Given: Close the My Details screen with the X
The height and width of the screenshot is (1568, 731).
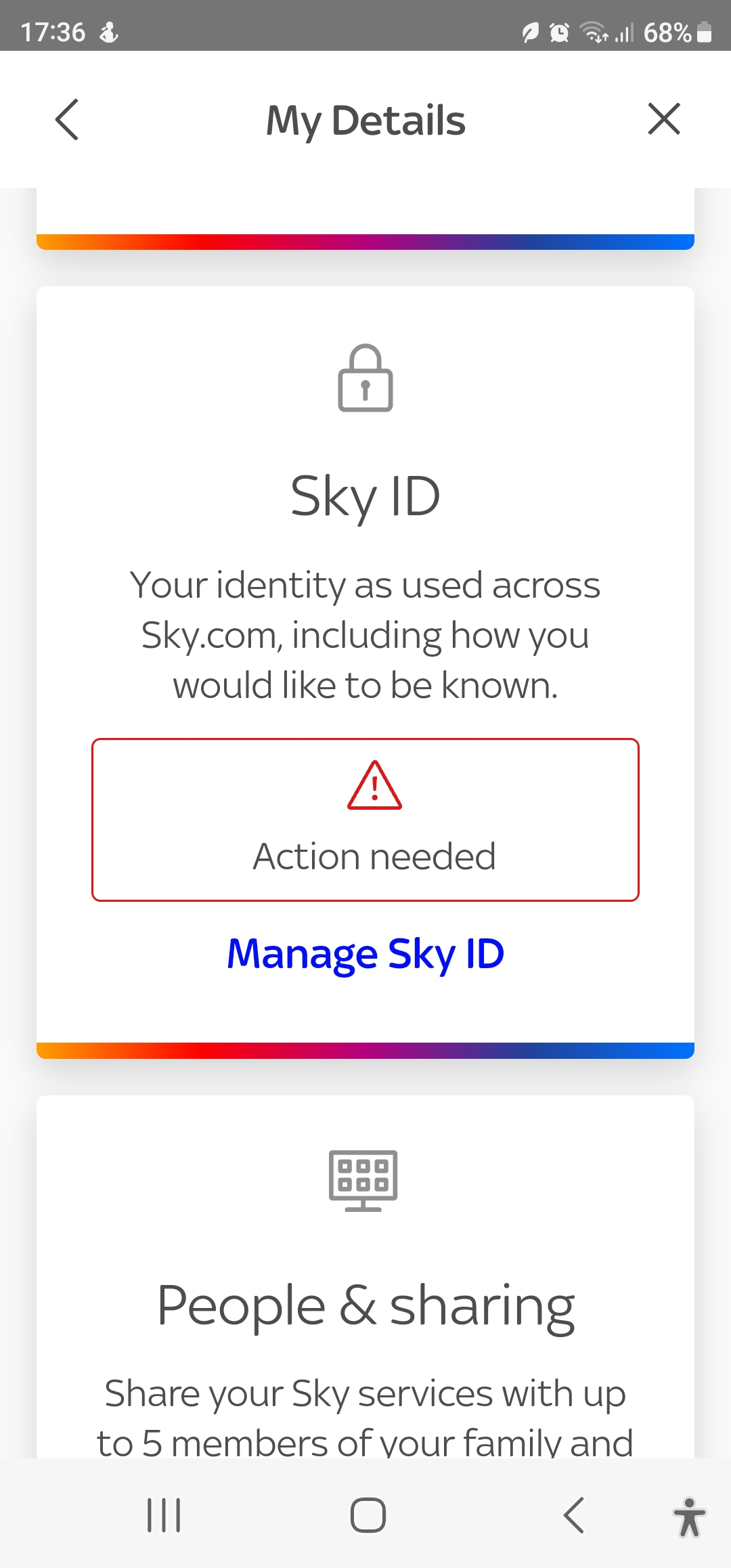Looking at the screenshot, I should (663, 119).
